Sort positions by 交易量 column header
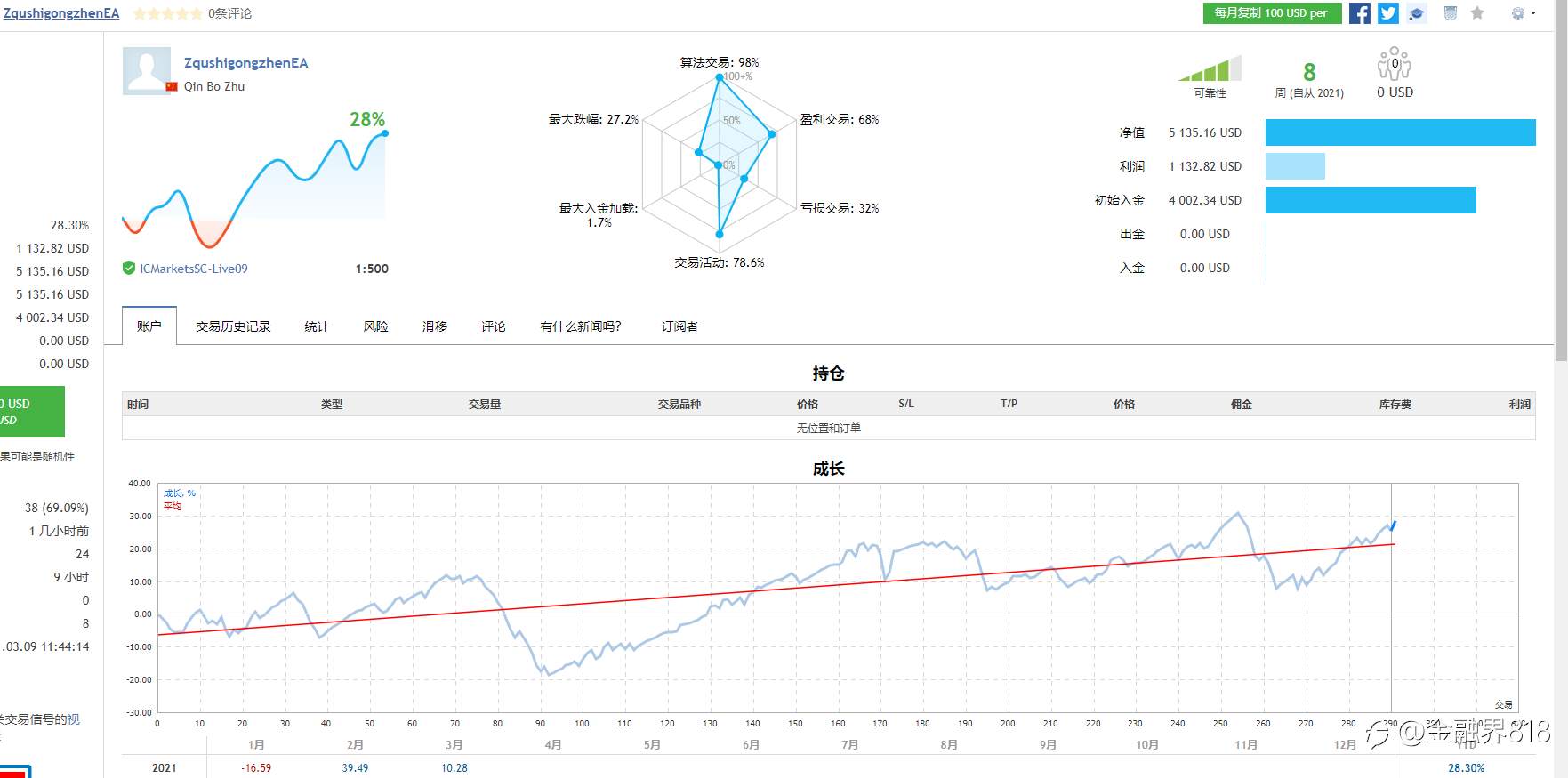The height and width of the screenshot is (778, 1568). [x=485, y=404]
